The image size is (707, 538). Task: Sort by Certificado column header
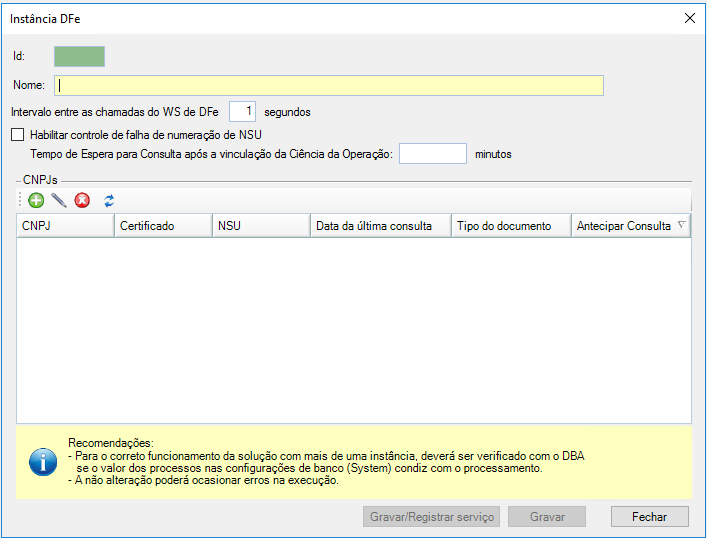point(164,226)
